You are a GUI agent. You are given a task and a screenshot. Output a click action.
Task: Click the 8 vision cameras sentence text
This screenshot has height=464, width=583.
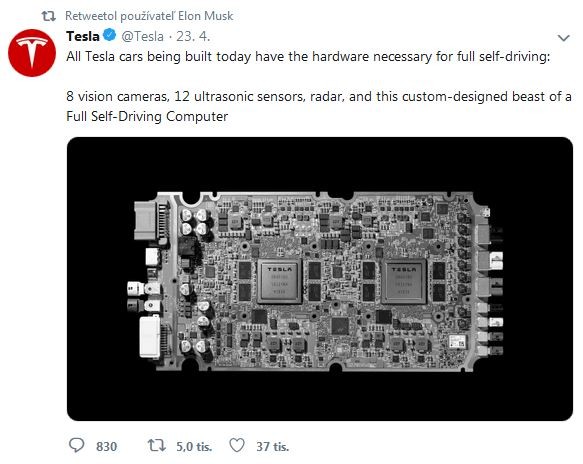pos(319,106)
